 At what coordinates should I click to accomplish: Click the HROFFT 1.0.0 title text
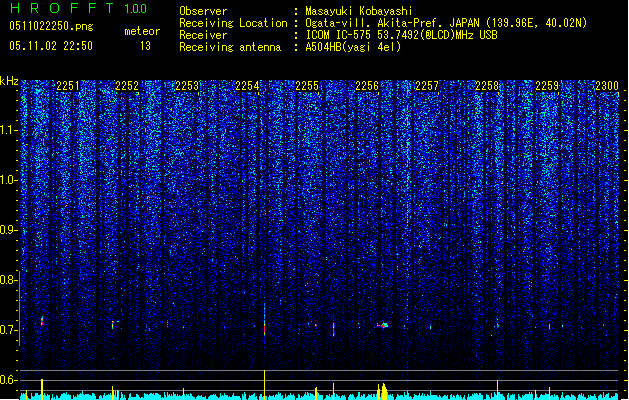click(79, 8)
